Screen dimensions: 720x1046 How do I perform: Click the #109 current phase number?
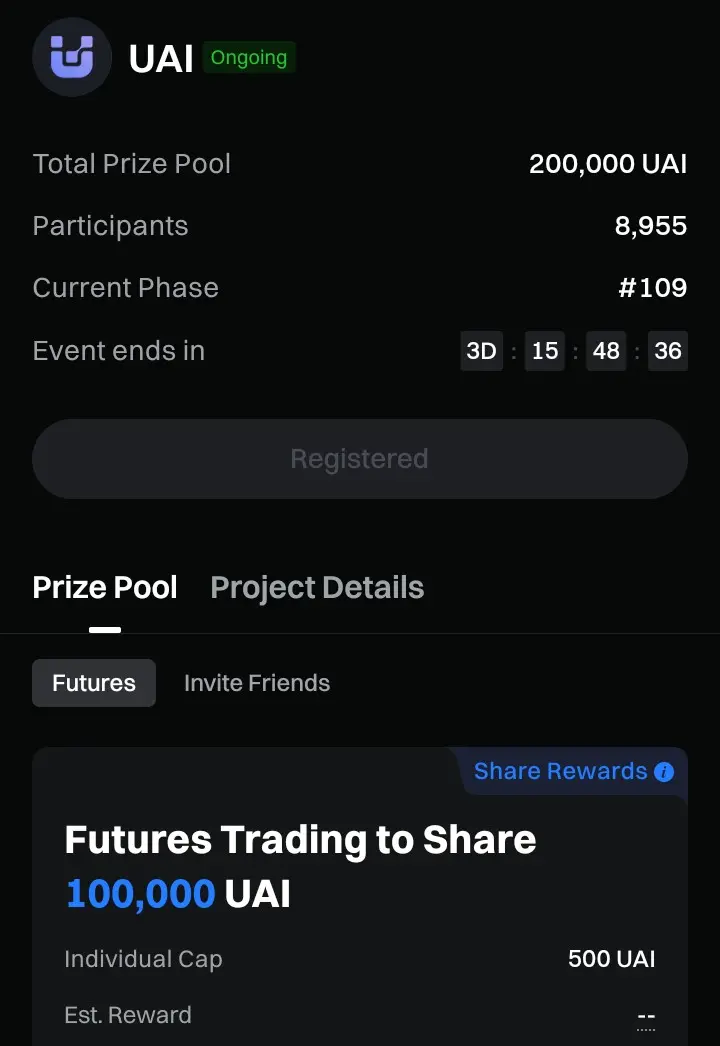point(653,288)
